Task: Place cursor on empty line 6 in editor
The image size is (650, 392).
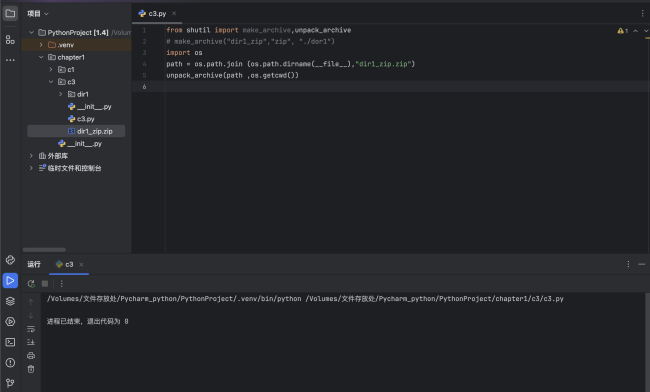Action: (406, 87)
